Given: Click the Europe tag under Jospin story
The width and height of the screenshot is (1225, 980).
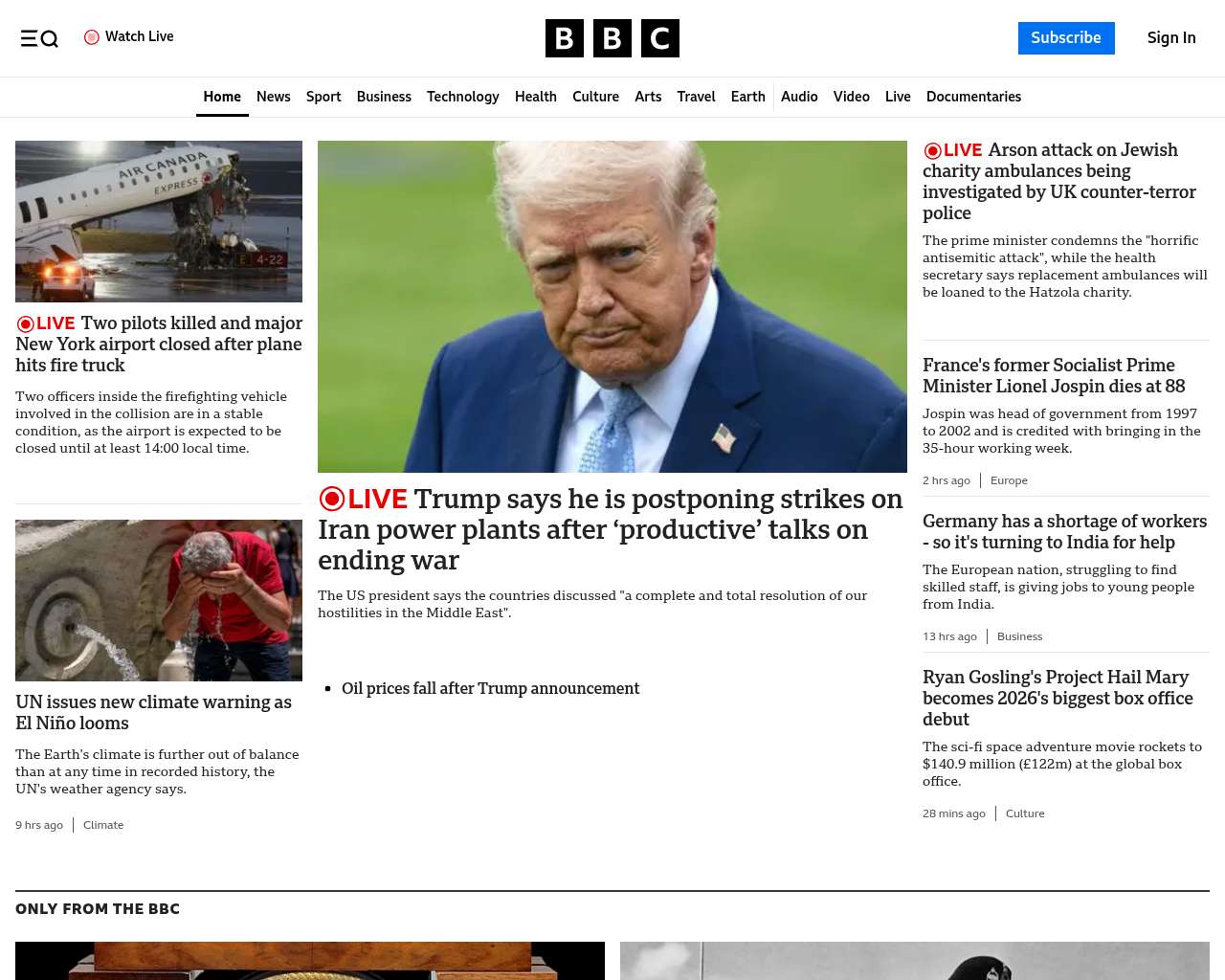Looking at the screenshot, I should click(1009, 480).
